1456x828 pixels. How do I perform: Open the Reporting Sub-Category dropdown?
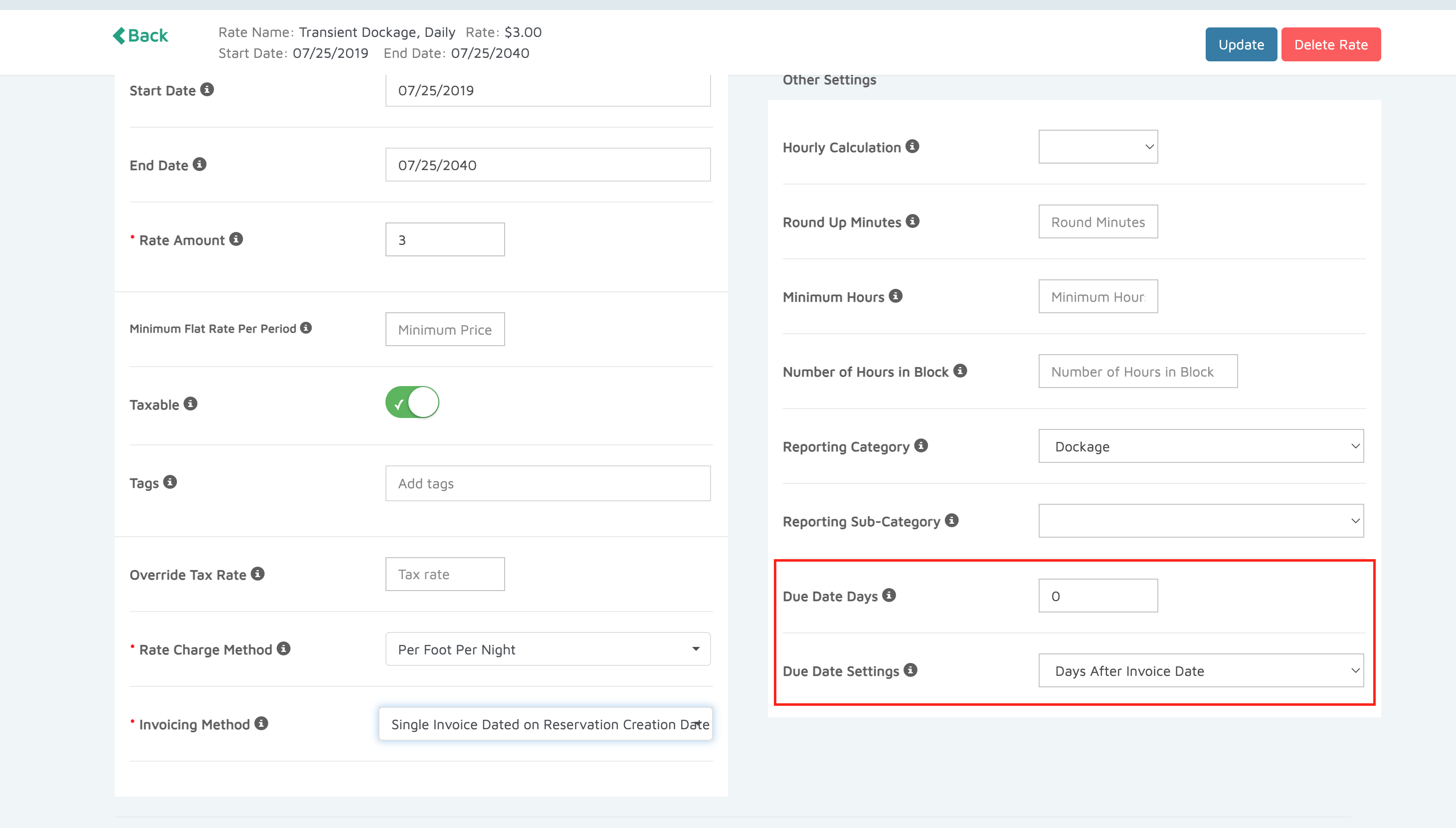coord(1200,521)
